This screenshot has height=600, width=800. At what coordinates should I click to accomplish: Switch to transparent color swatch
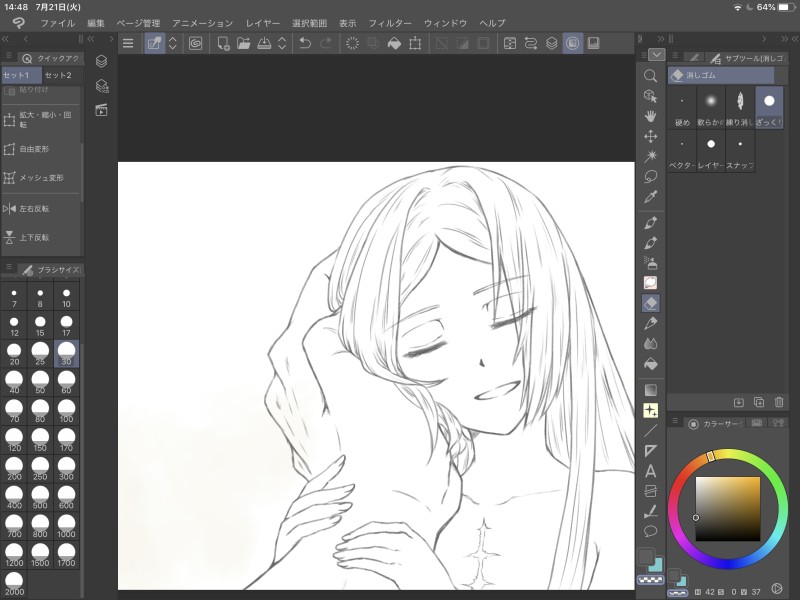click(x=651, y=580)
